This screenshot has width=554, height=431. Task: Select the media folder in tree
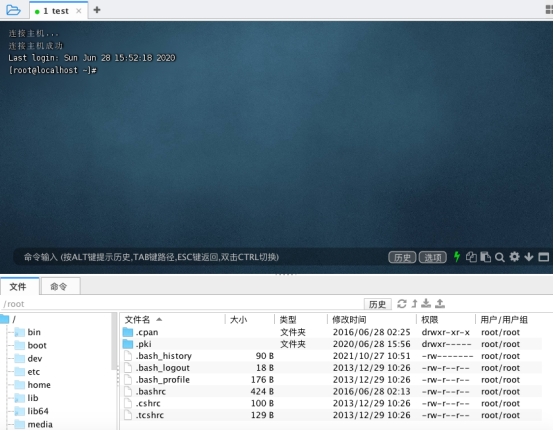coord(34,424)
